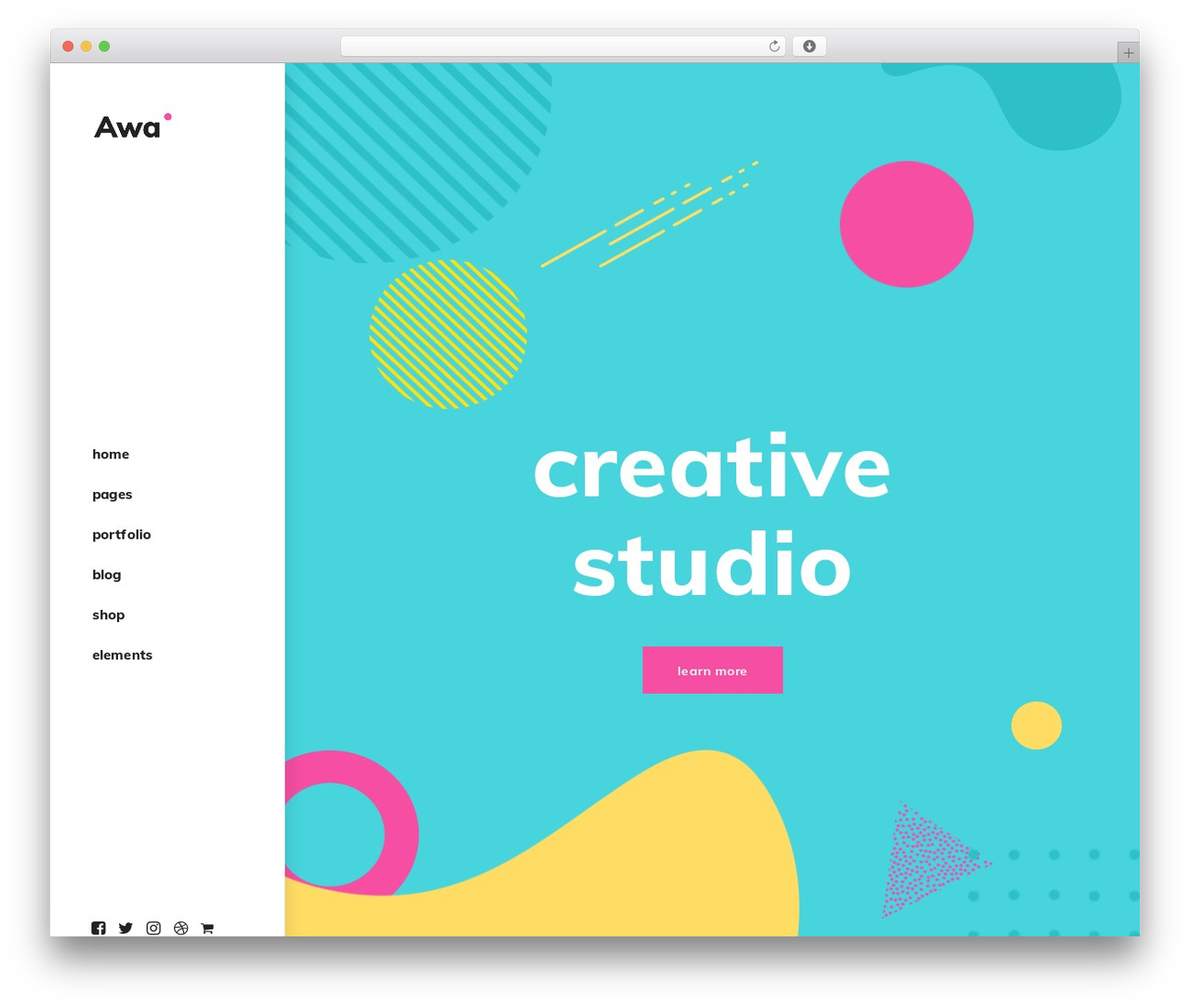Focus the browser address bar
1190x1008 pixels.
point(562,46)
